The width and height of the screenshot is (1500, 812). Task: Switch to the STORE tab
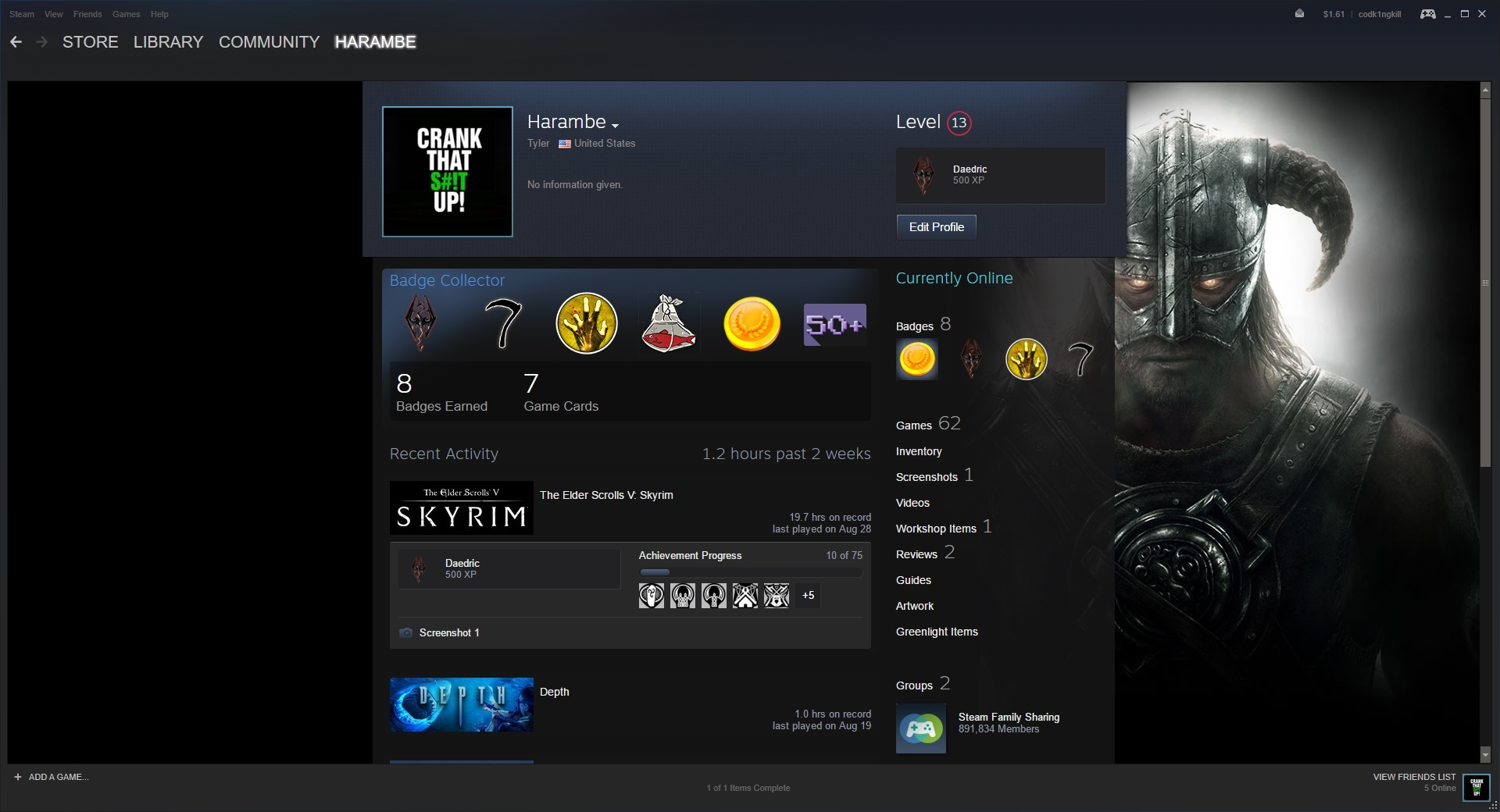pos(91,42)
